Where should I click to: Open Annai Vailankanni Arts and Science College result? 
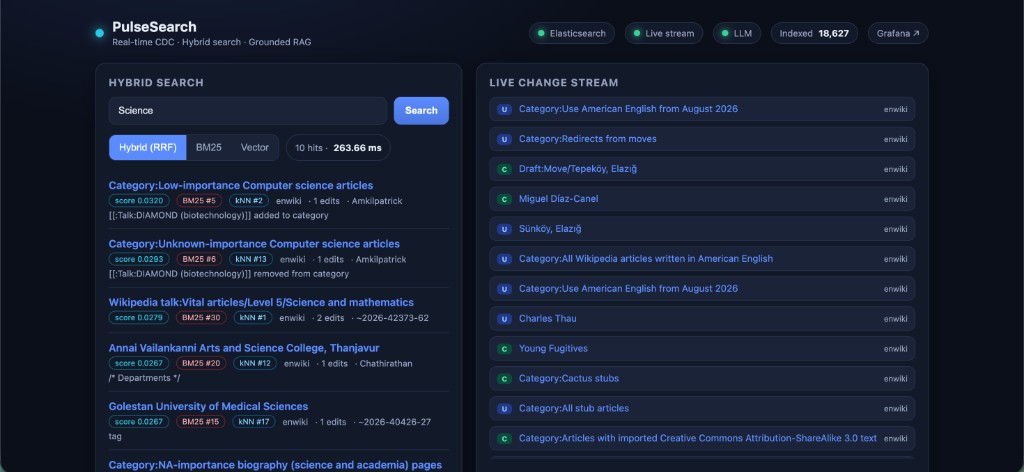(244, 348)
